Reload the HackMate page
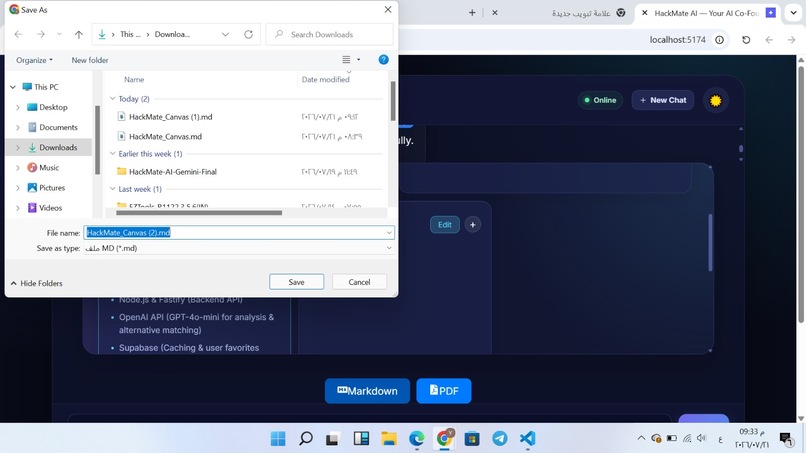 (x=746, y=40)
